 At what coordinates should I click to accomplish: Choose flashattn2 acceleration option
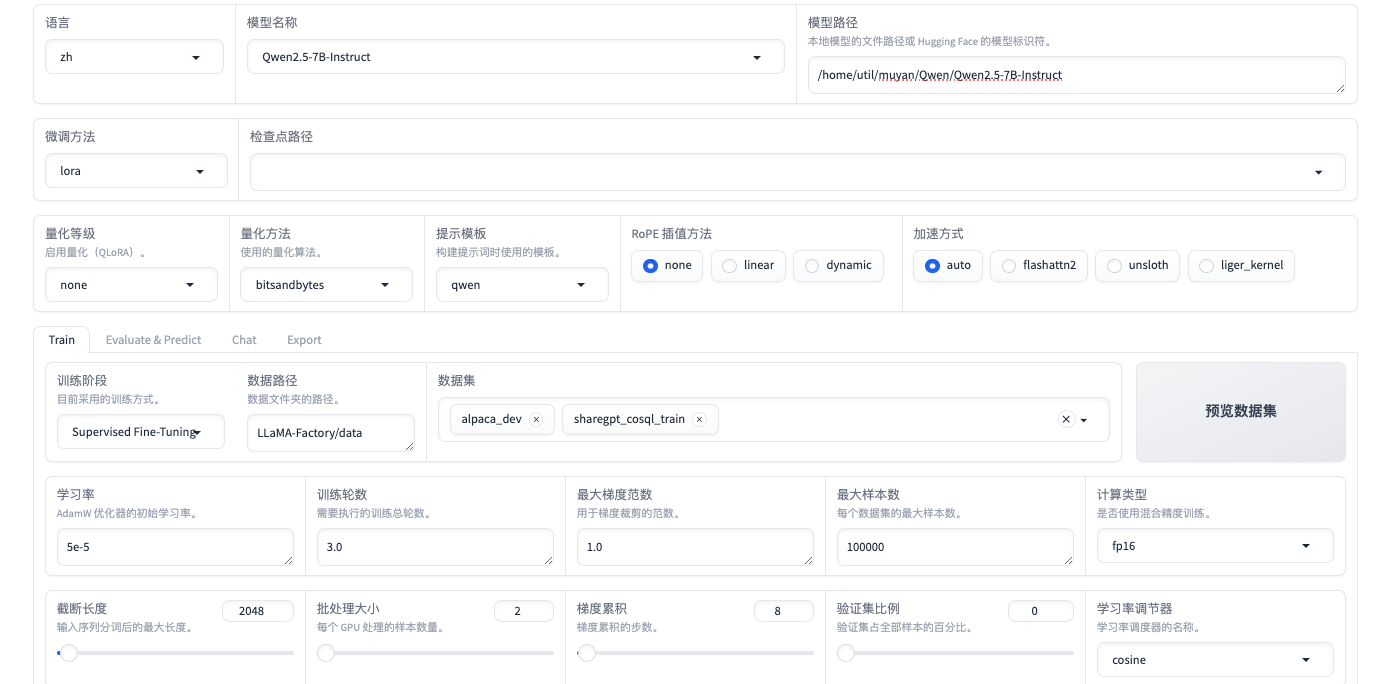[1038, 266]
